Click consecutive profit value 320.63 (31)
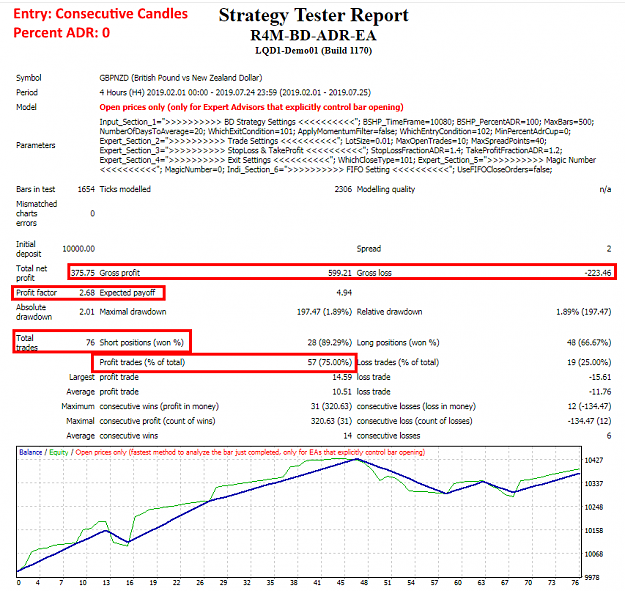This screenshot has height=591, width=625. (331, 421)
